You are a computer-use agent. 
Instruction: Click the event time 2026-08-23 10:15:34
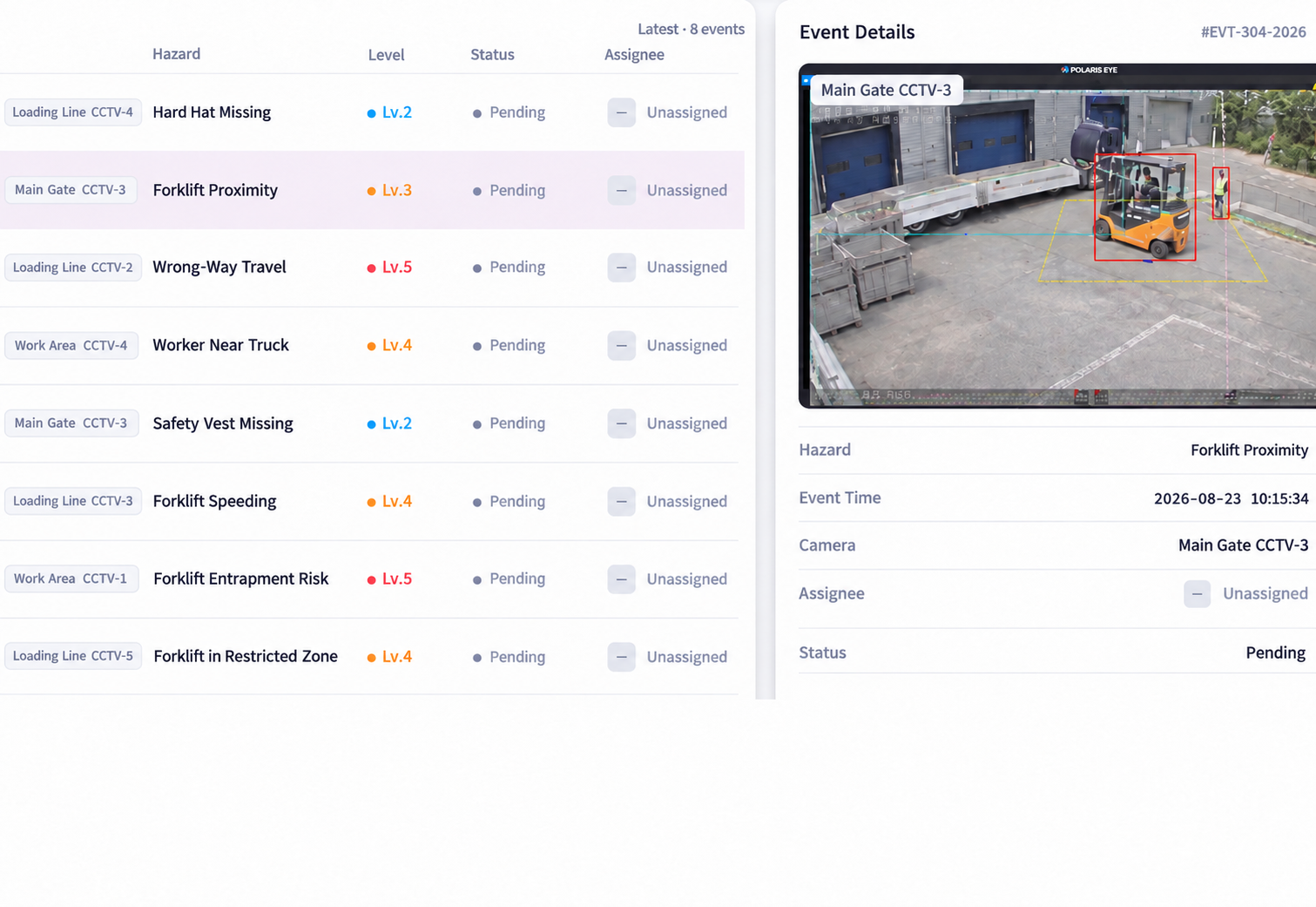(x=1231, y=498)
